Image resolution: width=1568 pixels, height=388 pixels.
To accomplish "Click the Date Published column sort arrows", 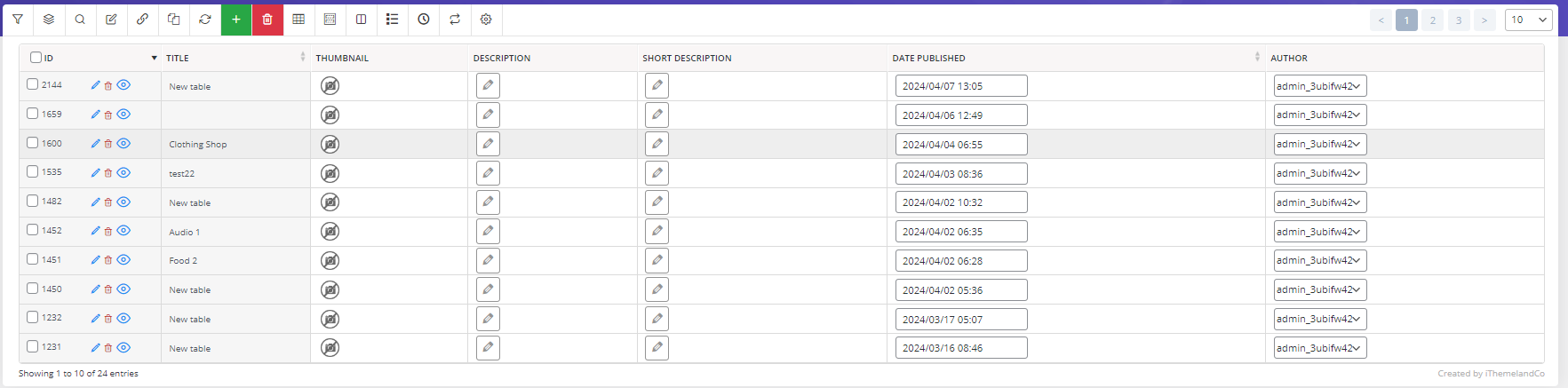I will point(1257,57).
